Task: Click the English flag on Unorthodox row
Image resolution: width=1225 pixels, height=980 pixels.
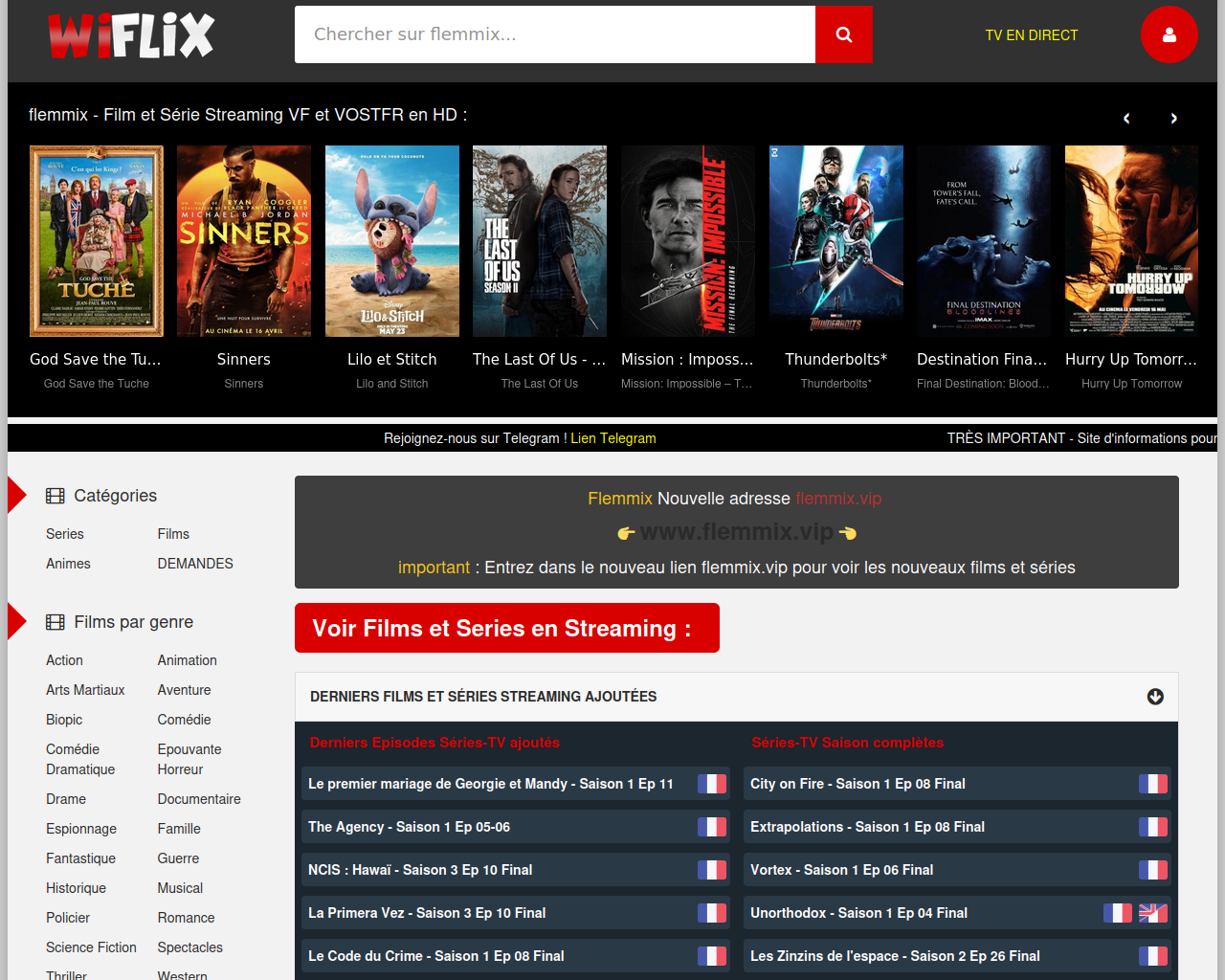Action: [x=1153, y=913]
